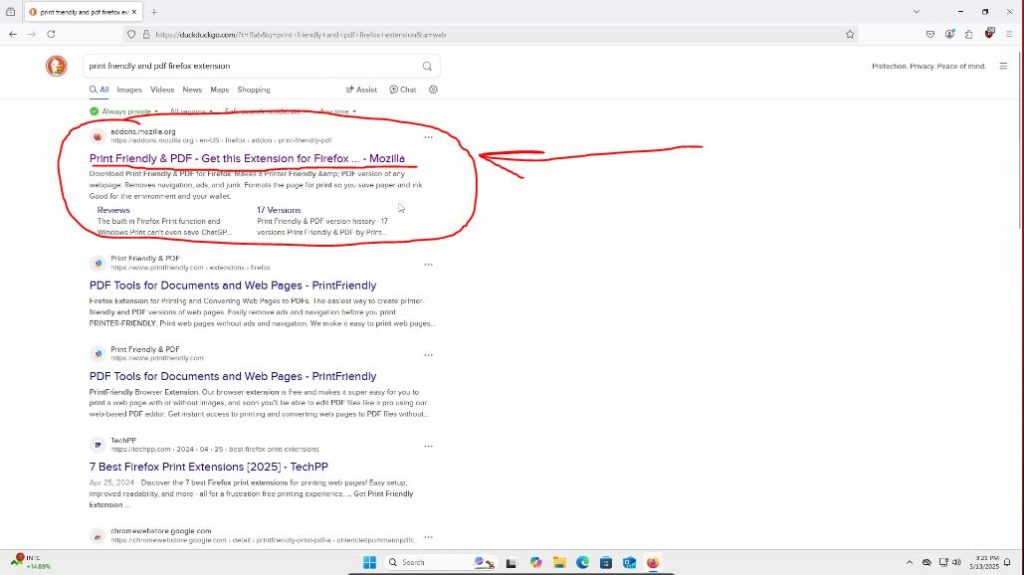The height and width of the screenshot is (575, 1024).
Task: Go back using the browser back arrow
Action: pyautogui.click(x=13, y=34)
